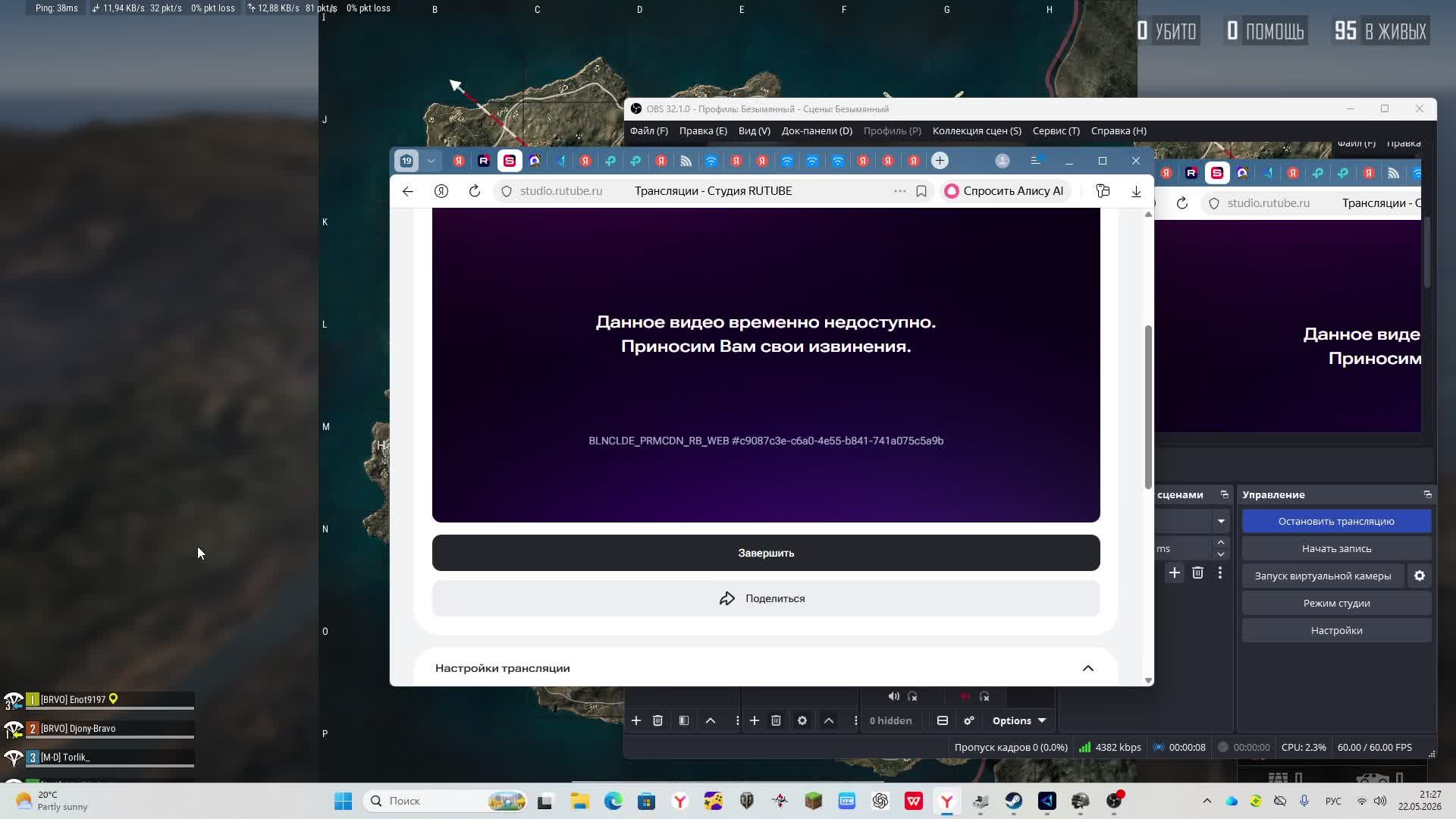
Task: Click Начать запись in OBS
Action: click(x=1336, y=548)
